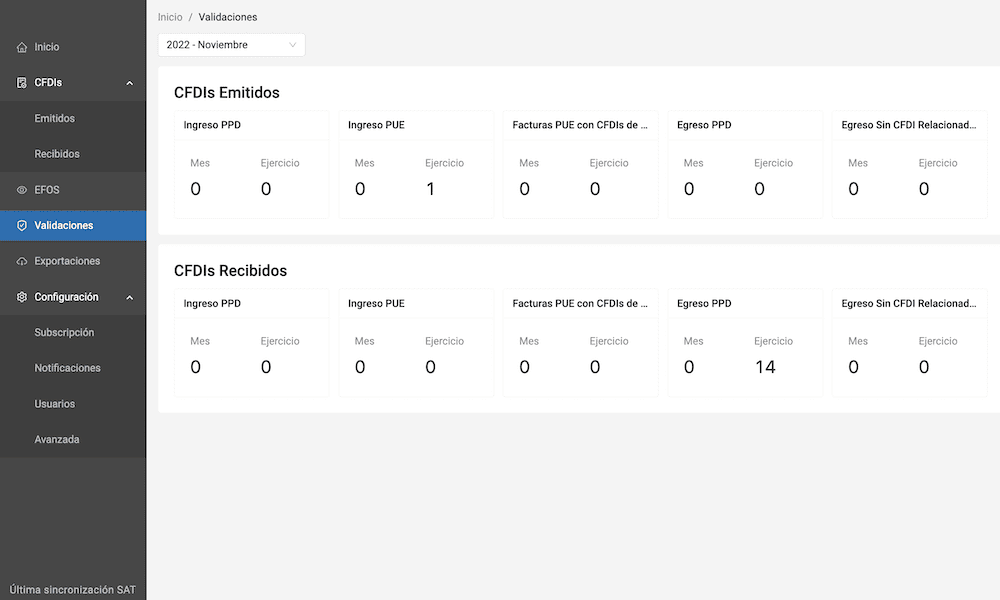Viewport: 1000px width, 600px height.
Task: Click the Inicio breadcrumb link
Action: click(x=170, y=17)
